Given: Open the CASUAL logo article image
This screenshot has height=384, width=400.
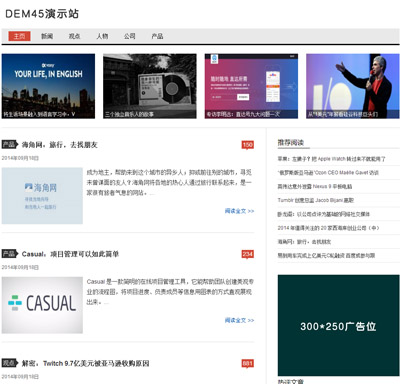Looking at the screenshot, I should click(x=42, y=305).
